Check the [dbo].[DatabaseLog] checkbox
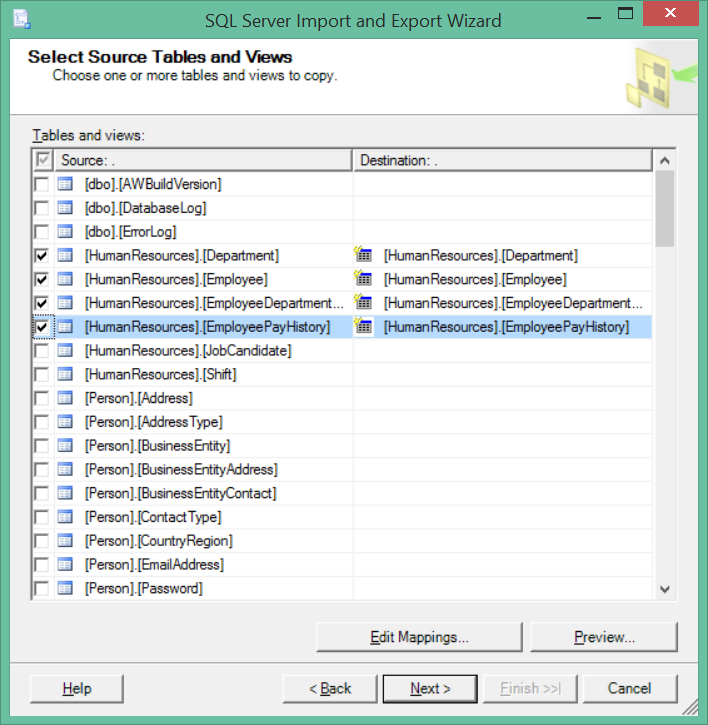Screen dimensions: 708x725 coord(42,208)
